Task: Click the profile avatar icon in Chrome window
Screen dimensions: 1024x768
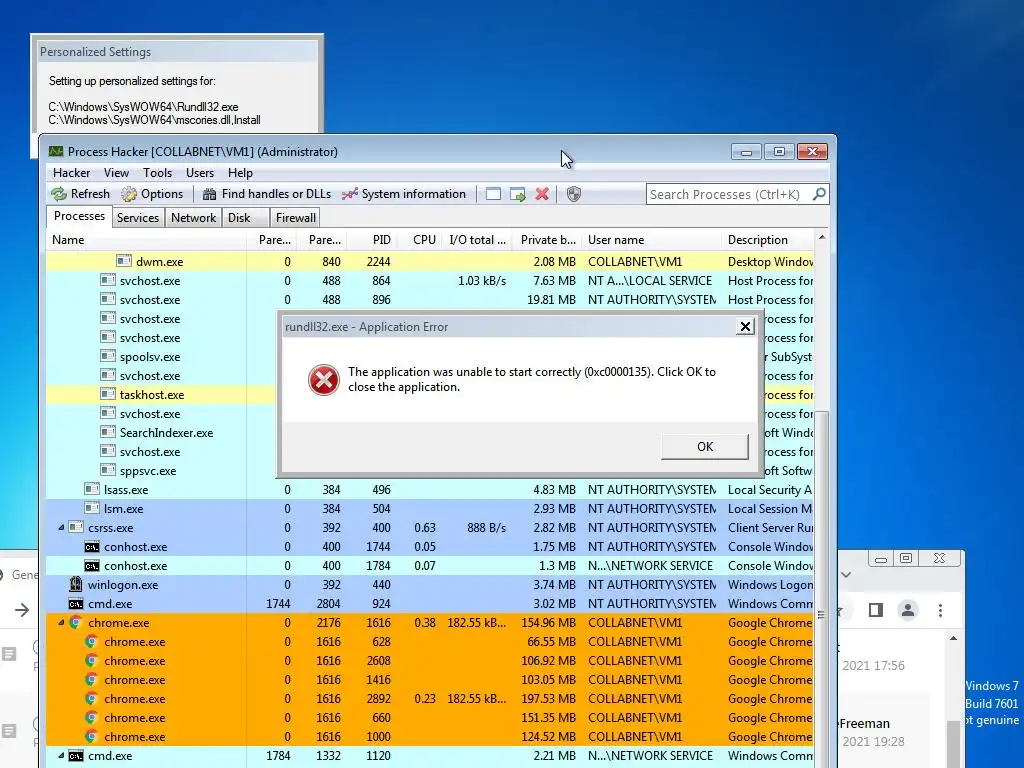Action: [x=908, y=610]
